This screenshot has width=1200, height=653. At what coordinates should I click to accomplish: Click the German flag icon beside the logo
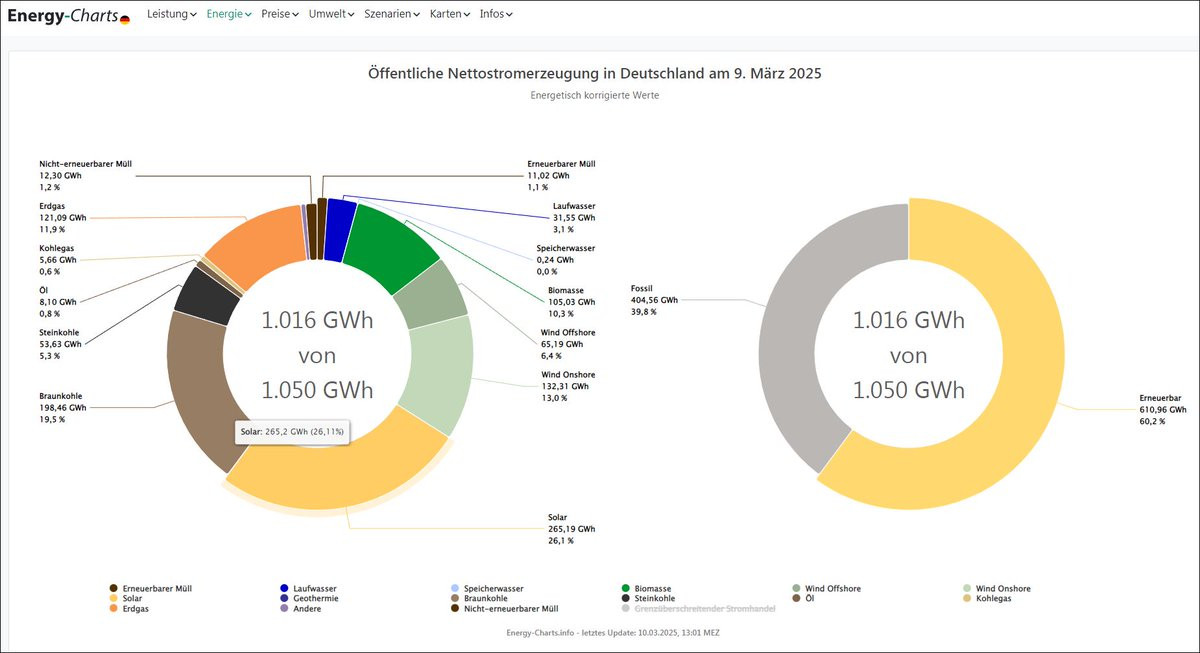click(x=125, y=19)
